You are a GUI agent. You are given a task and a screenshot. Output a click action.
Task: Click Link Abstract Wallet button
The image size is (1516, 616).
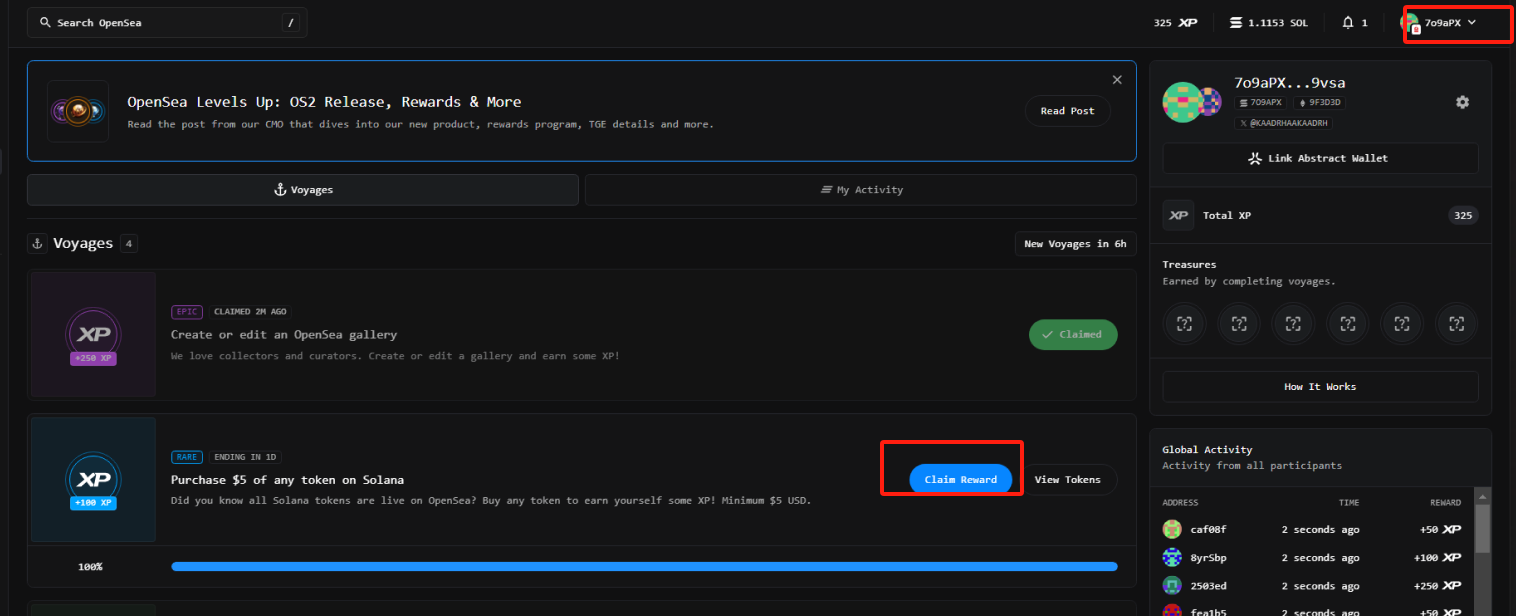pyautogui.click(x=1320, y=158)
